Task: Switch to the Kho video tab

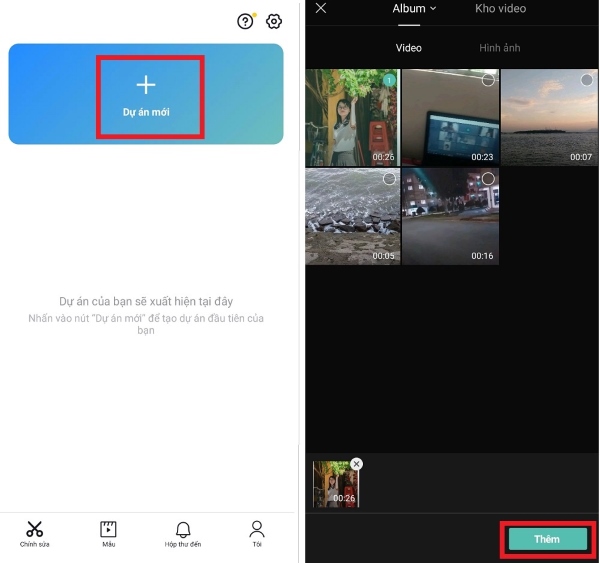Action: coord(499,9)
